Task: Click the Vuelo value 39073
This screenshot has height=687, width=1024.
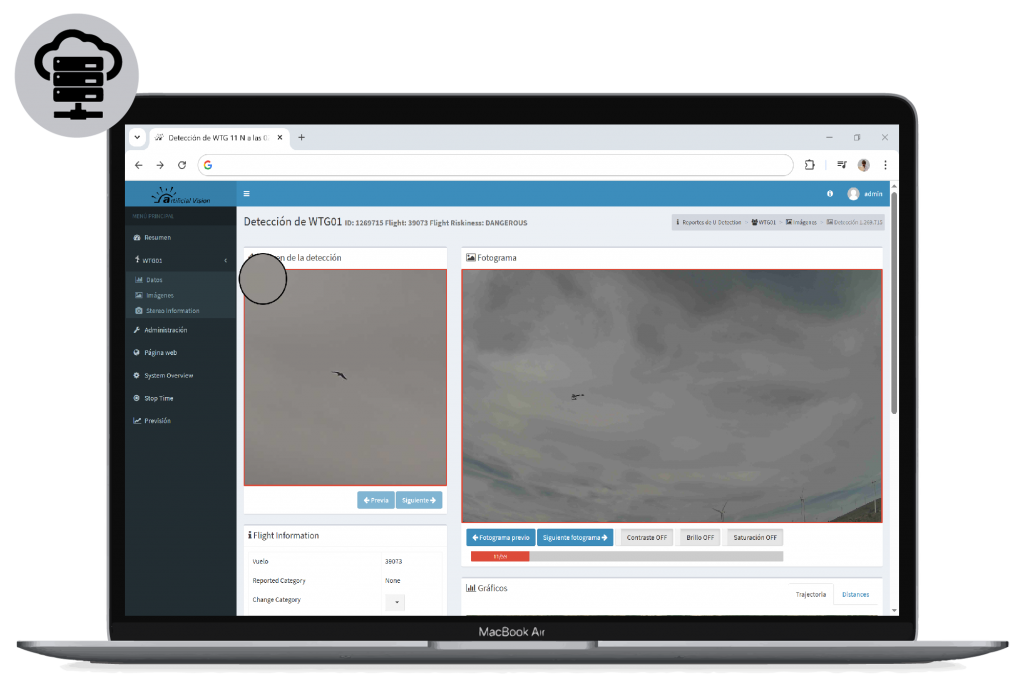Action: pyautogui.click(x=393, y=561)
